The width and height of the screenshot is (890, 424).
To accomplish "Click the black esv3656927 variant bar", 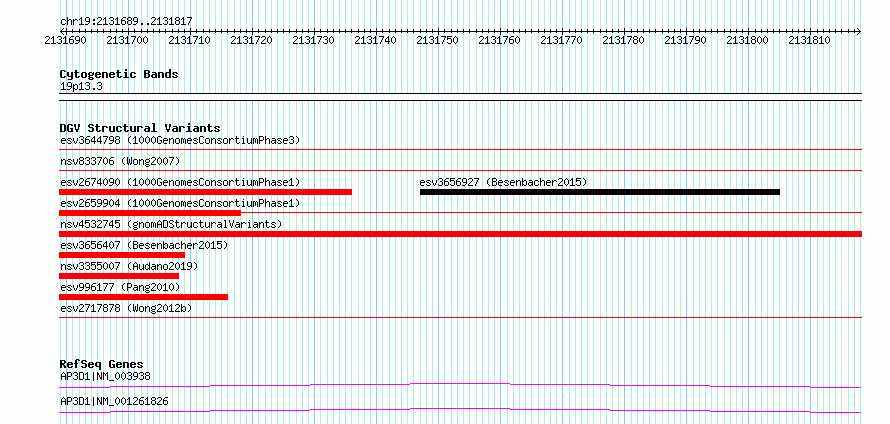I will tap(600, 192).
